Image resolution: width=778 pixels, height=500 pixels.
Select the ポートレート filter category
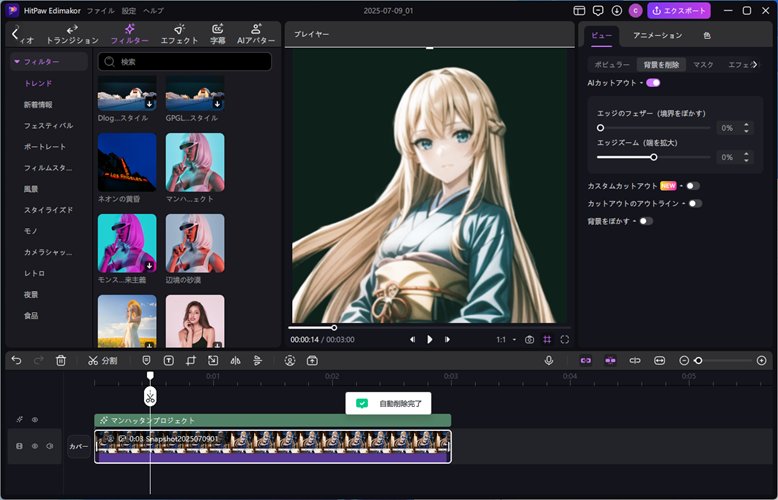[x=45, y=147]
